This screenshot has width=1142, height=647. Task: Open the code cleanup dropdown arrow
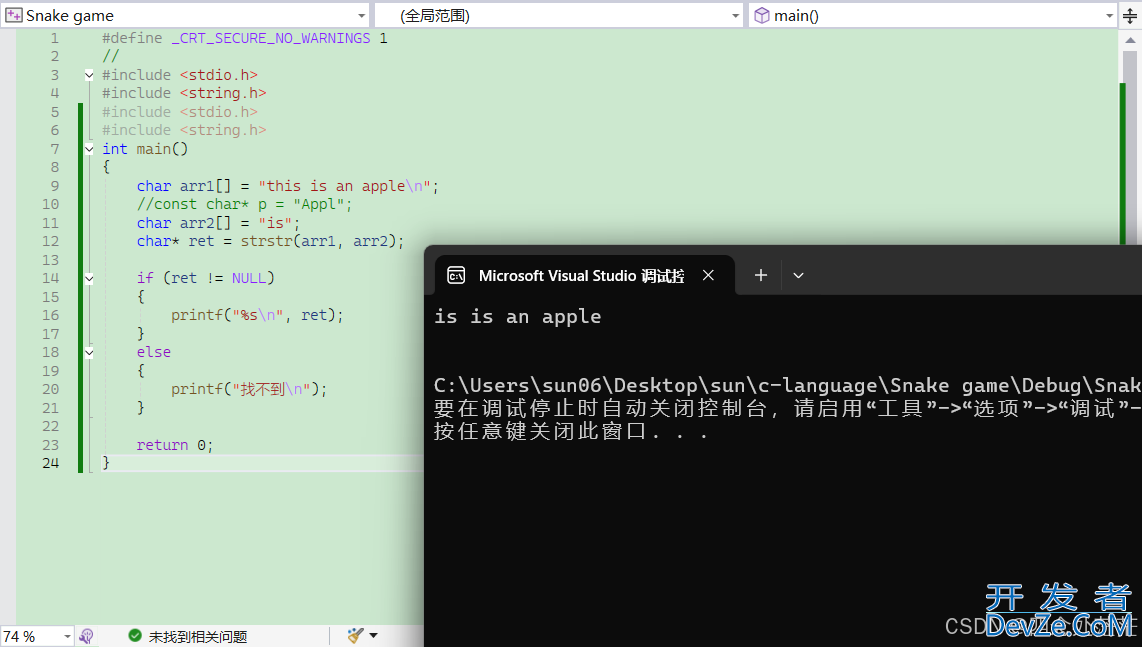click(x=374, y=635)
